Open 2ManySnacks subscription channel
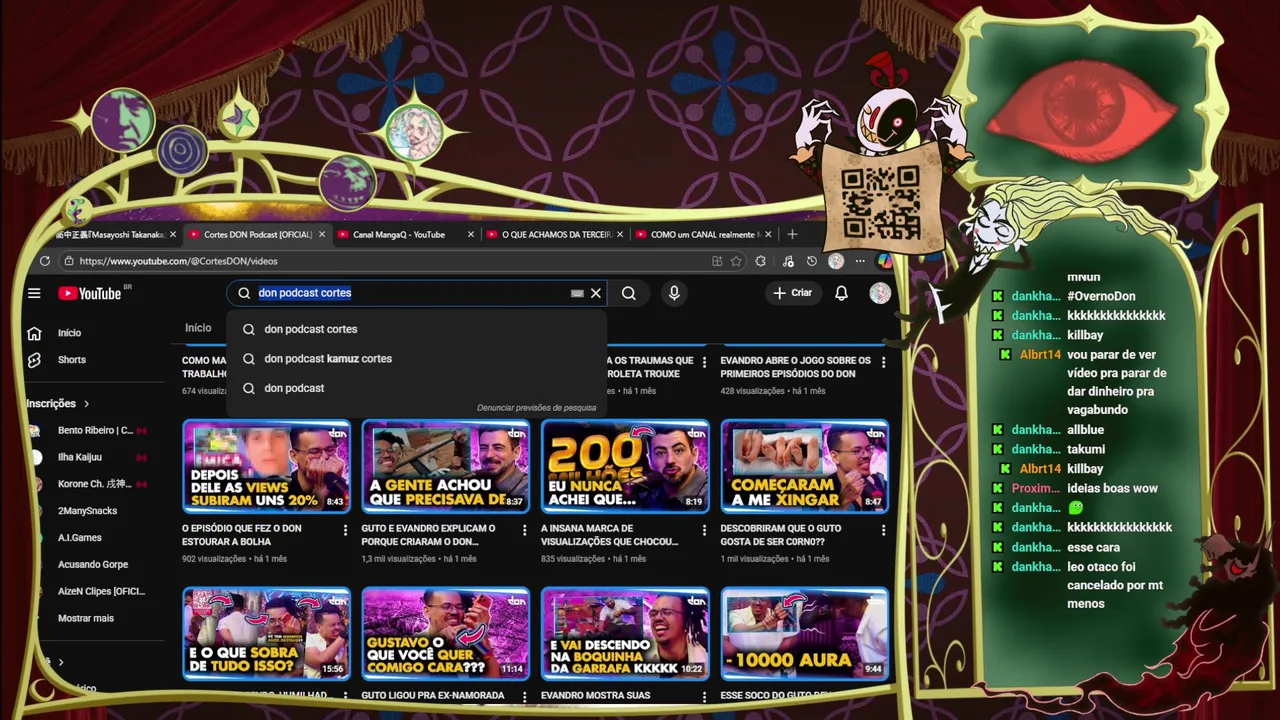Screen dimensions: 1280x720 (x=87, y=511)
